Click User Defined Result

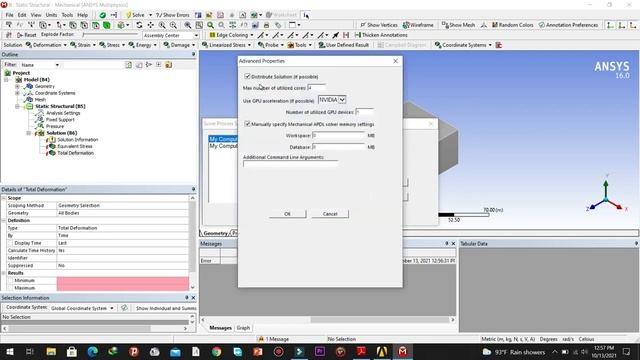pos(344,45)
